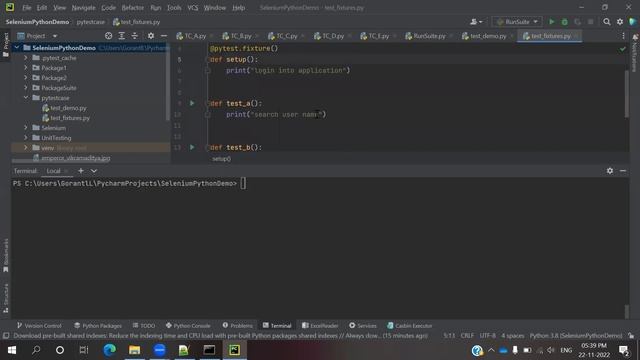Open user account dropdown in toolbar
The height and width of the screenshot is (360, 640).
pyautogui.click(x=476, y=22)
